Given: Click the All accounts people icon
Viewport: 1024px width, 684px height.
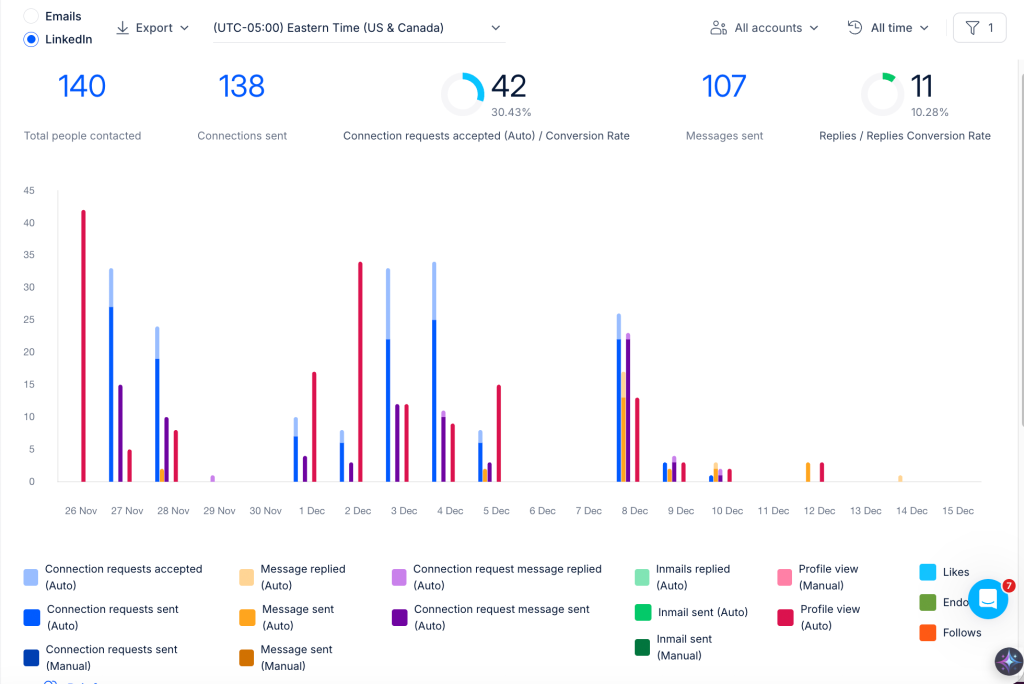Looking at the screenshot, I should [x=718, y=27].
